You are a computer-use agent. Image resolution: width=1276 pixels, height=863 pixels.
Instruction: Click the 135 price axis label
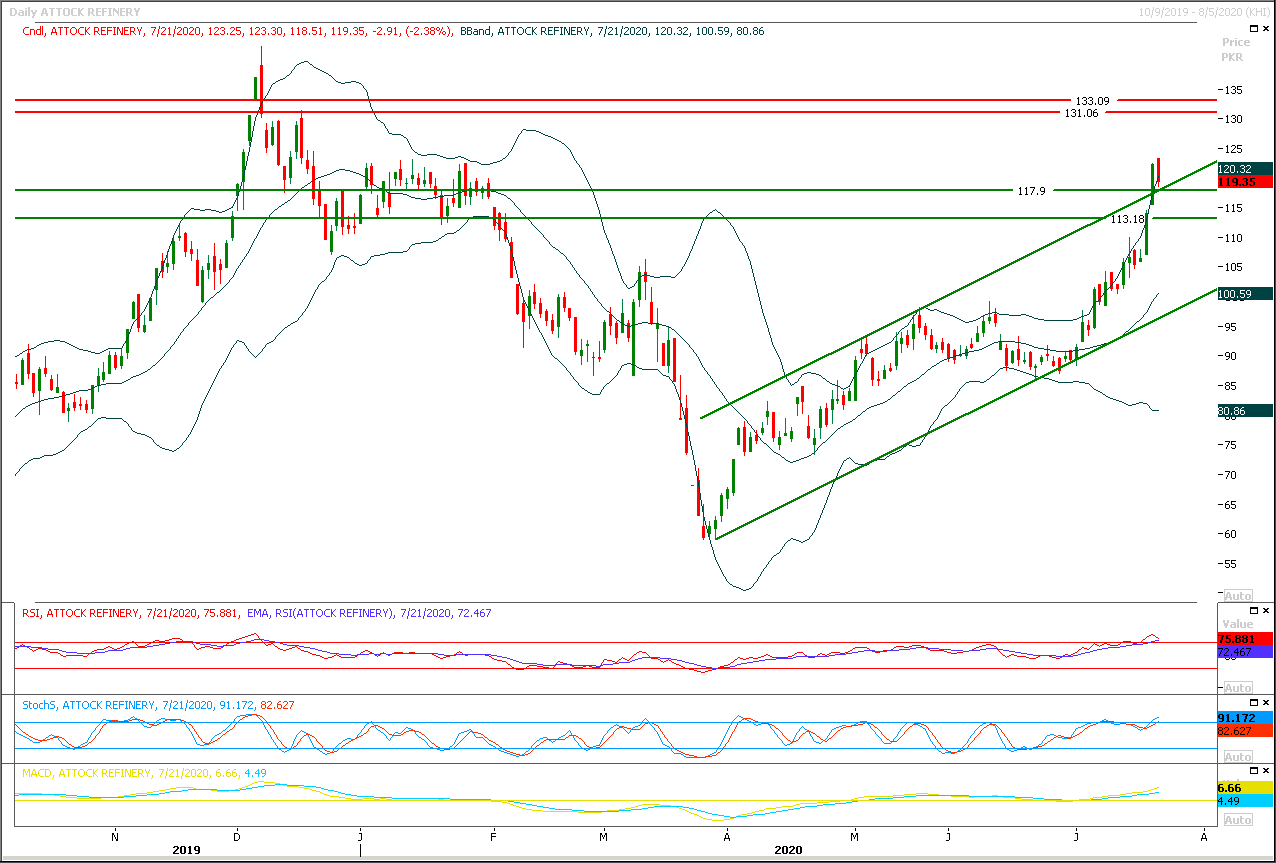(1235, 90)
